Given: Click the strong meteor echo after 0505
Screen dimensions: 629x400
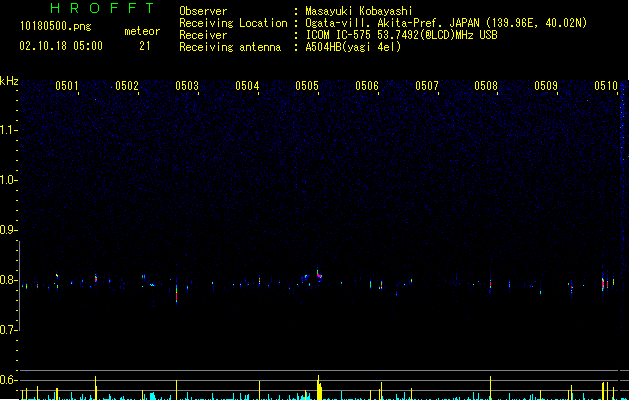Looking at the screenshot, I should click(319, 276).
